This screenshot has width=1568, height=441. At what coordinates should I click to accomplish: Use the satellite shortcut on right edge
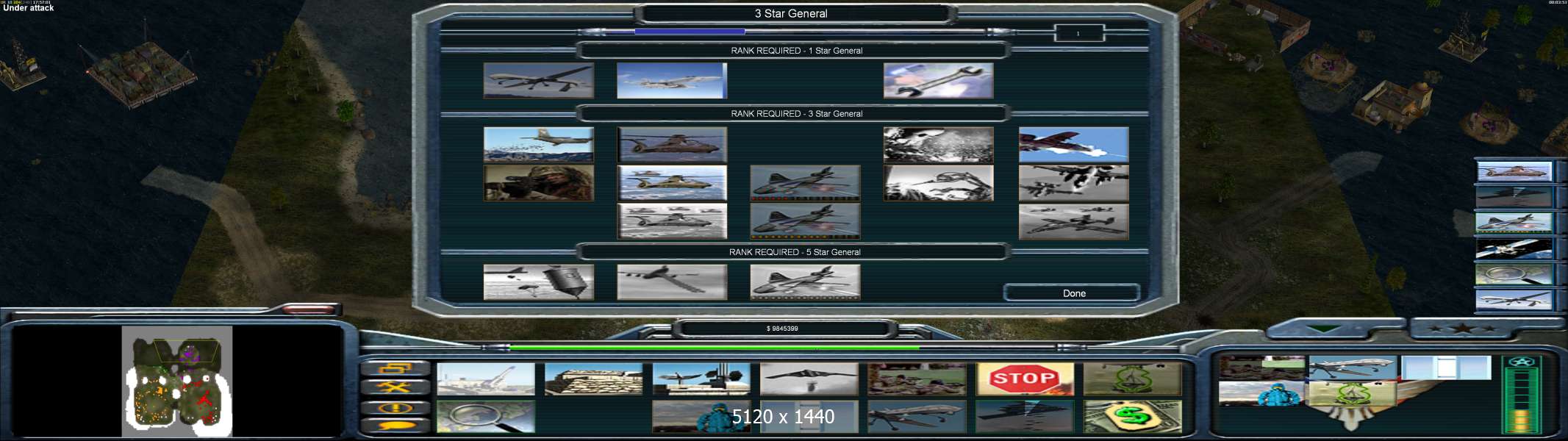[1514, 248]
